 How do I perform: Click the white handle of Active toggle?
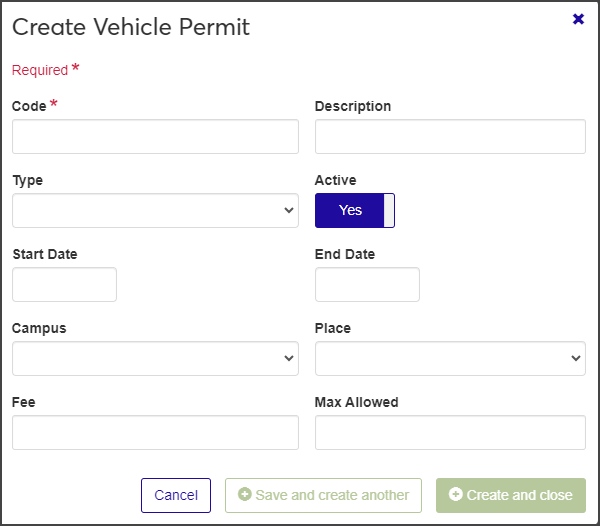pos(389,210)
